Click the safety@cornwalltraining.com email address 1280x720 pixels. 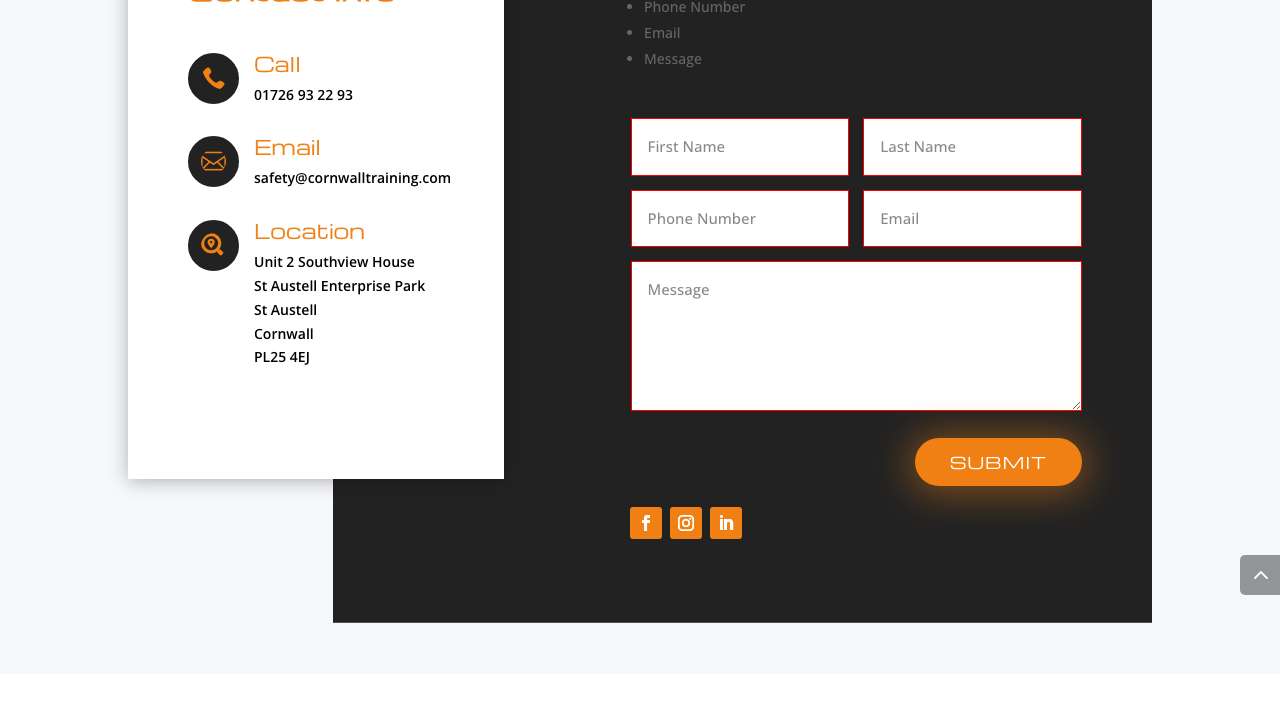point(352,178)
